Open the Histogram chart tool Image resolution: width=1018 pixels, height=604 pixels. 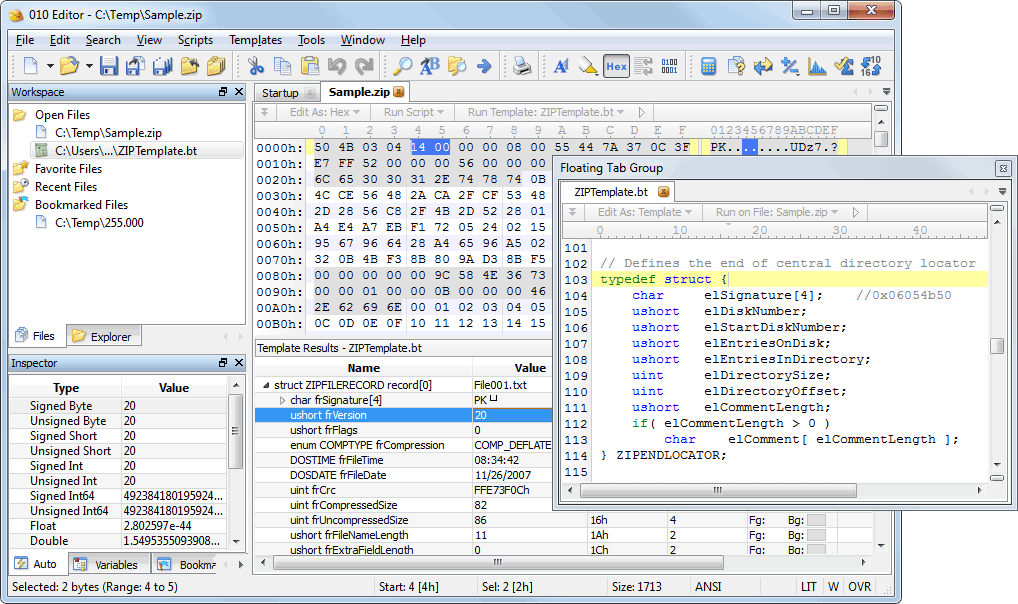(x=817, y=67)
